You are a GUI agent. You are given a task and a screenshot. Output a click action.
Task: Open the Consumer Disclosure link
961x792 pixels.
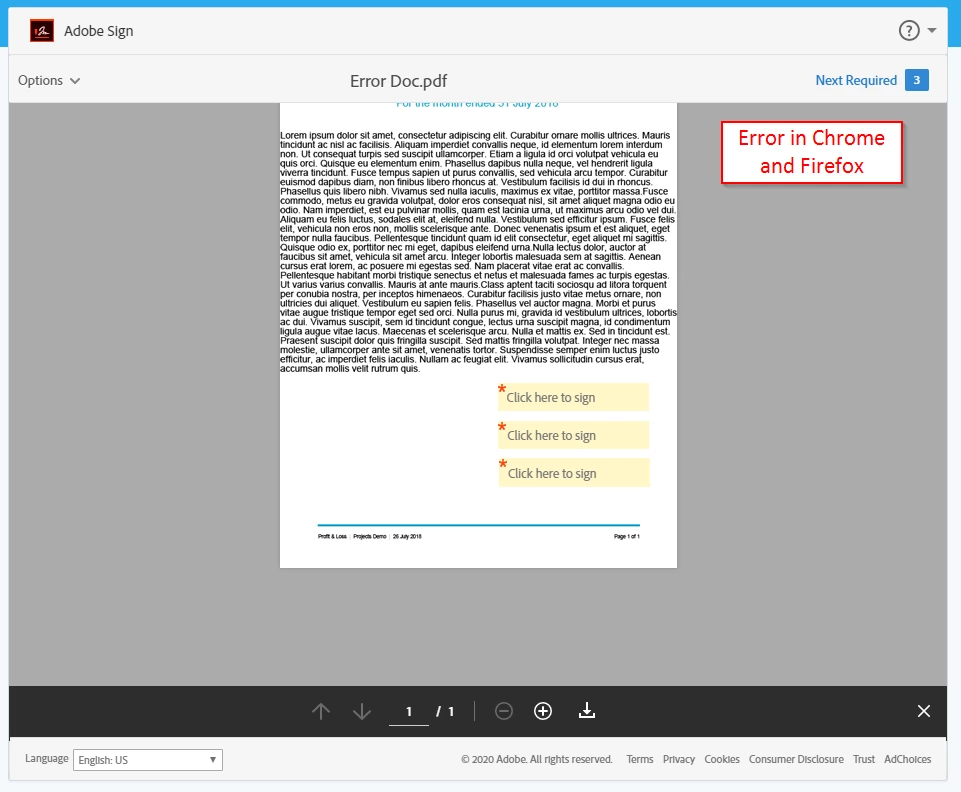tap(796, 759)
